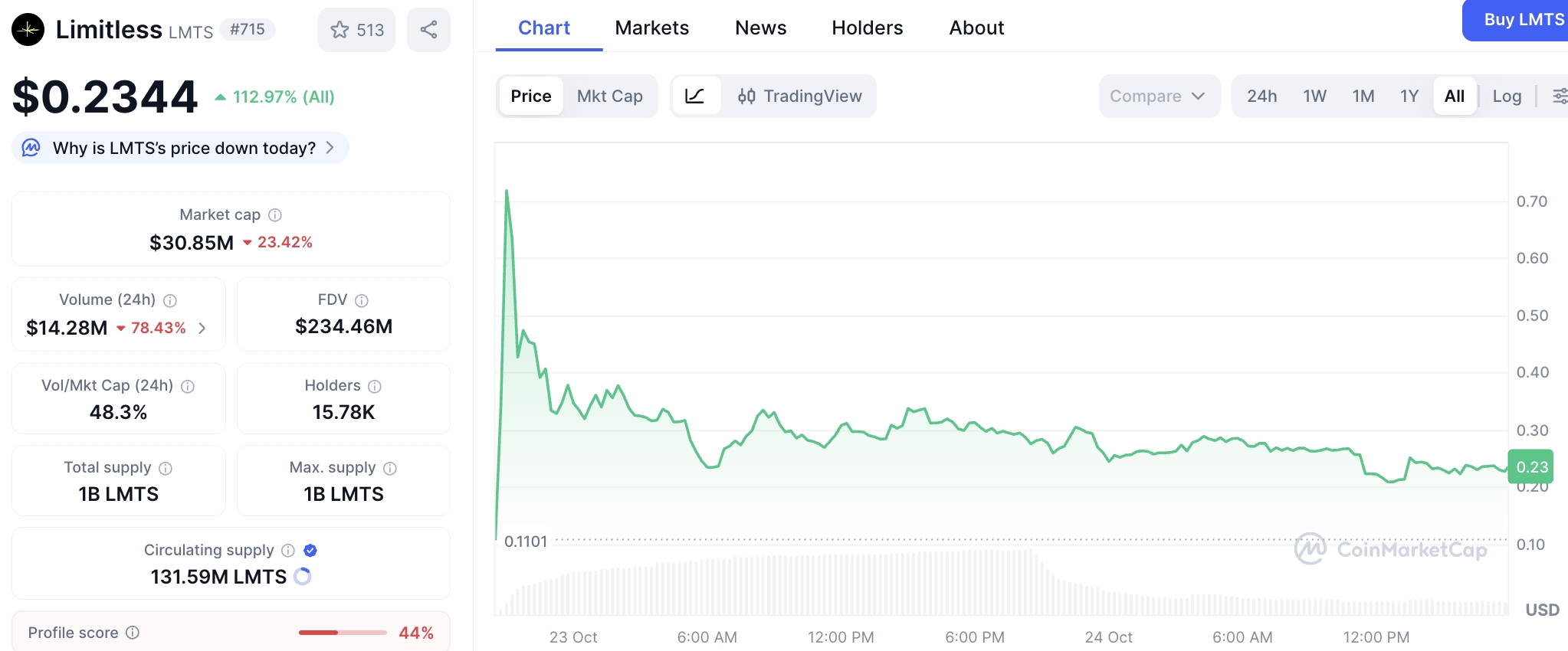Switch to TradingView chart mode
The width and height of the screenshot is (1568, 651).
coord(799,96)
